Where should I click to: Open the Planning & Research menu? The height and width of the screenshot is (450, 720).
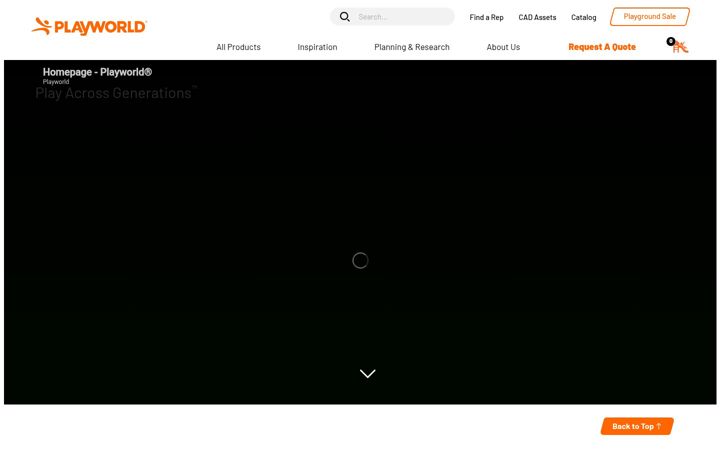pyautogui.click(x=412, y=47)
